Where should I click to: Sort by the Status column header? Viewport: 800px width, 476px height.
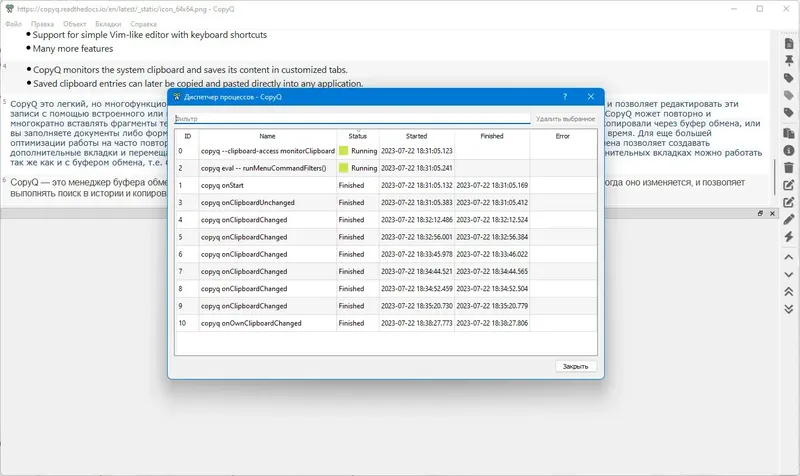[x=358, y=136]
